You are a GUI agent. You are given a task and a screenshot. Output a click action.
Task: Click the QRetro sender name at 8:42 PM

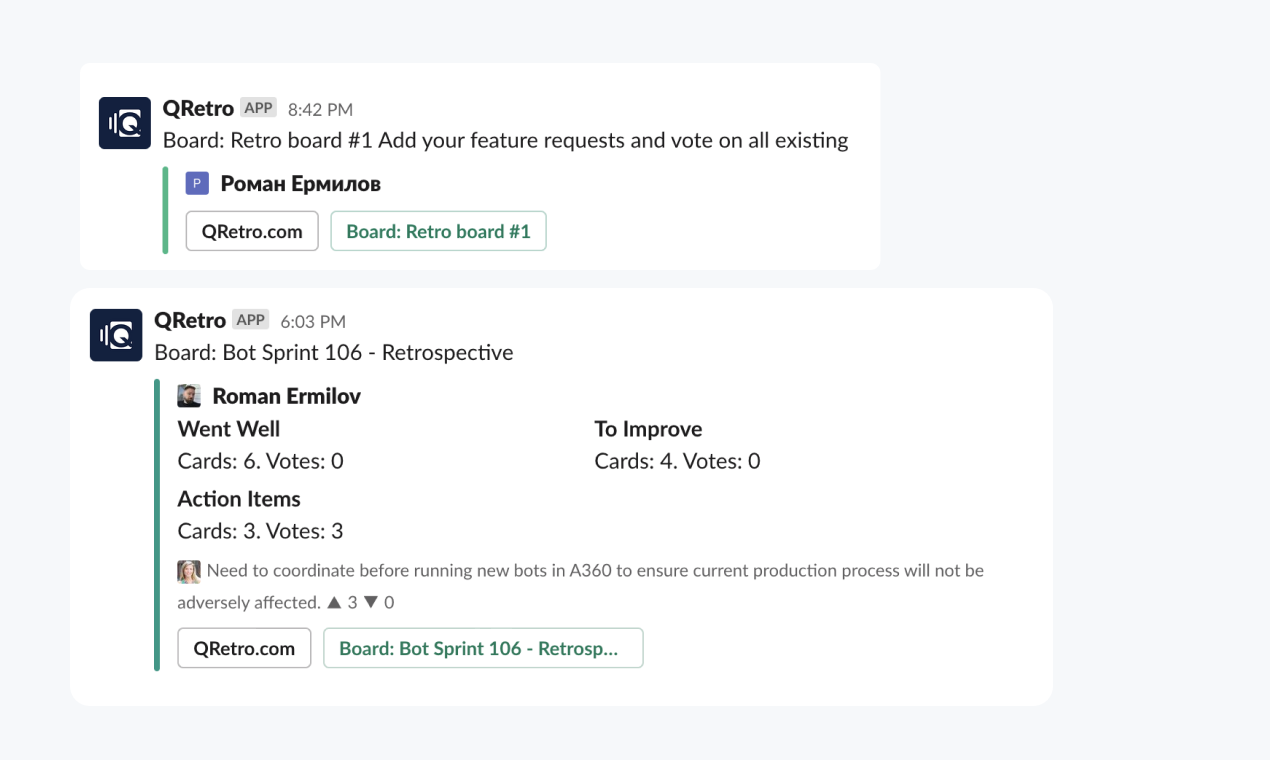pos(198,108)
